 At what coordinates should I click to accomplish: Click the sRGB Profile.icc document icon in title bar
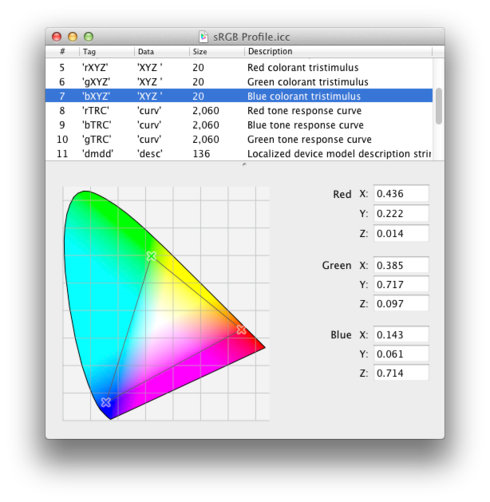click(x=204, y=37)
